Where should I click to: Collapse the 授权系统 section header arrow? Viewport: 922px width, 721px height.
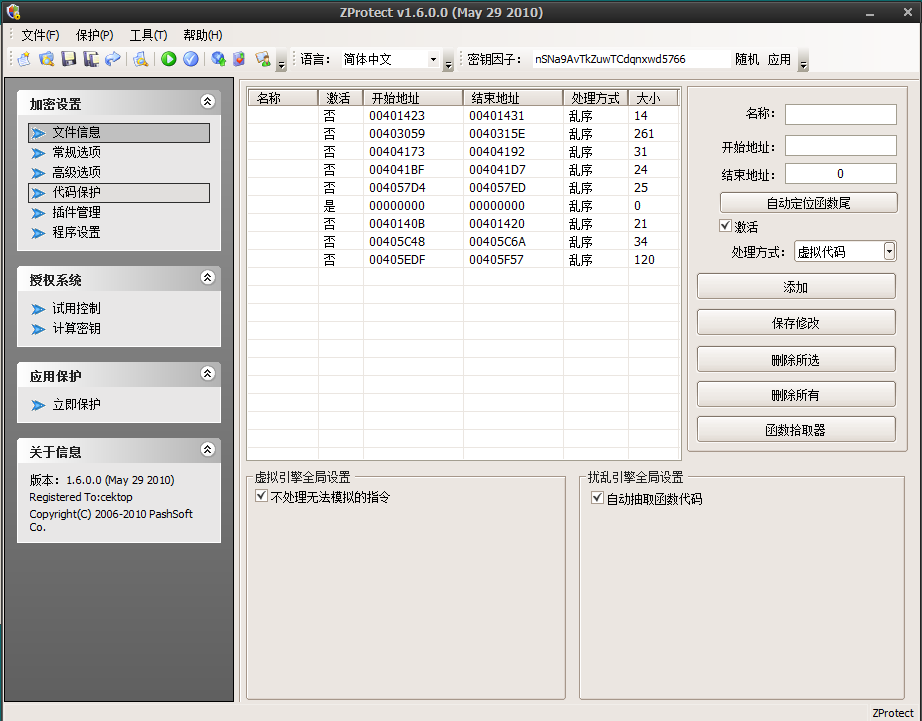tap(207, 277)
